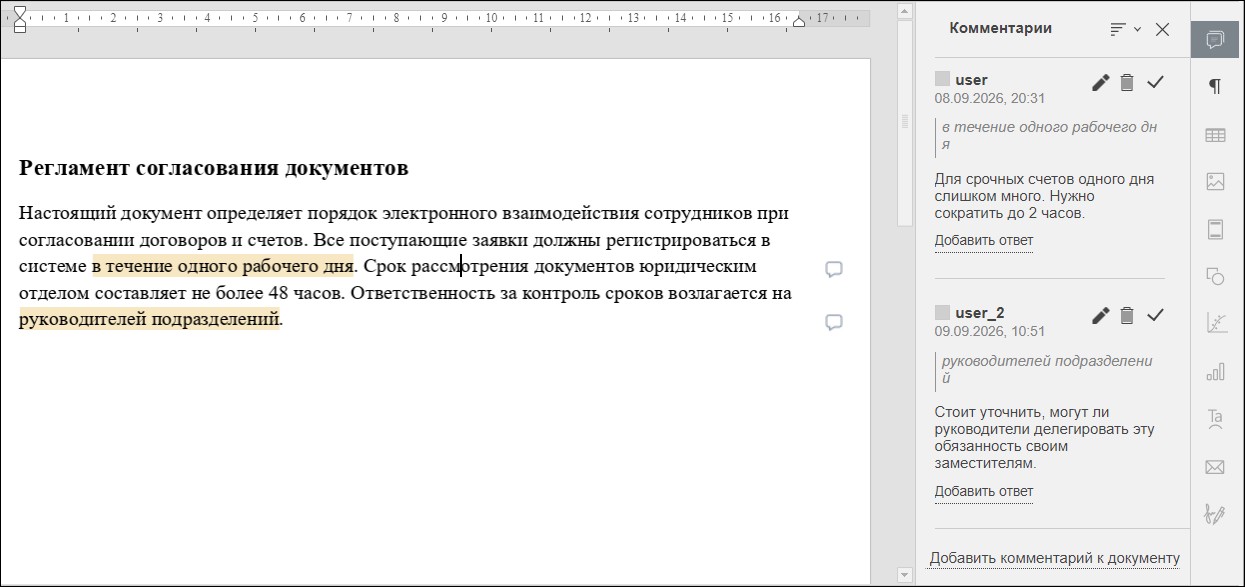
Task: Click the vertical scrollbar thumb
Action: (905, 122)
